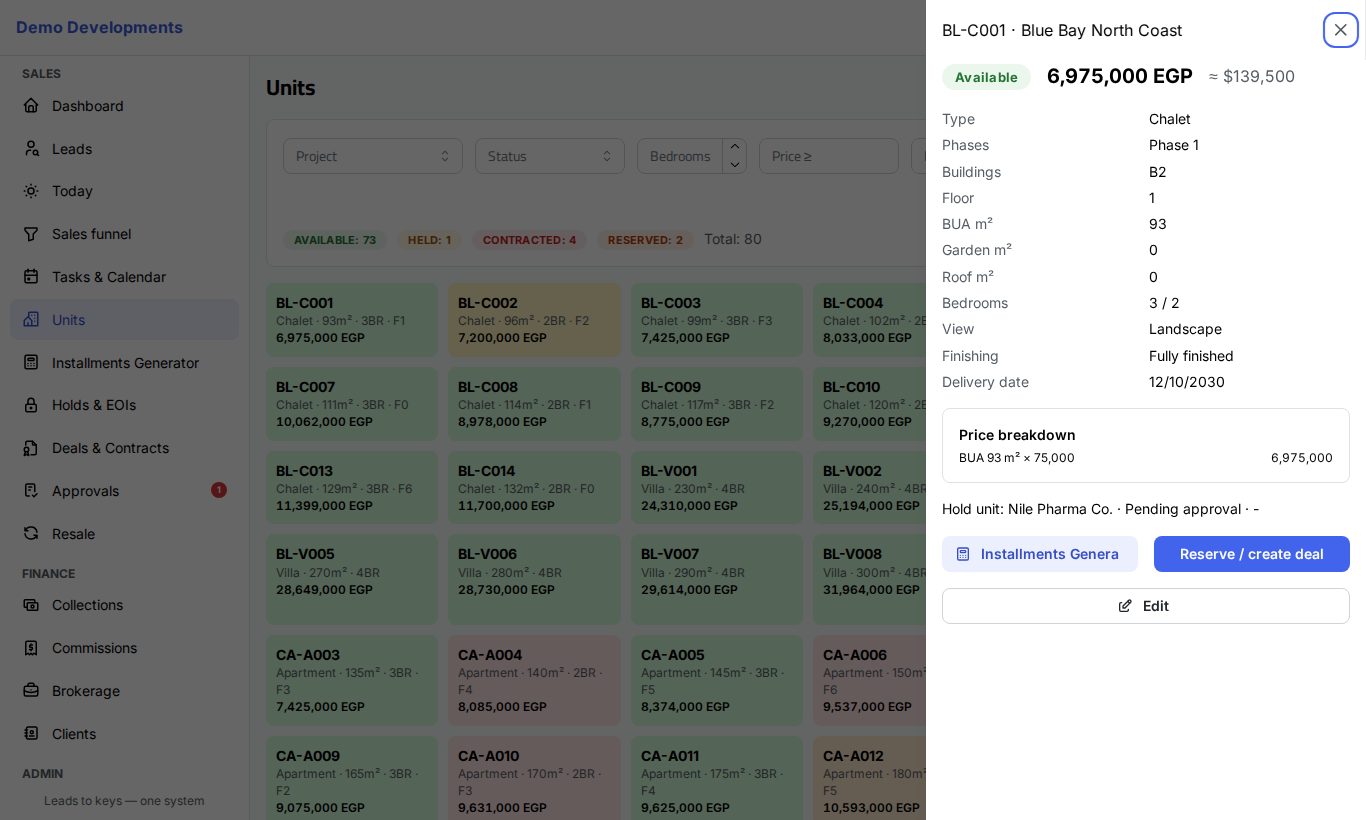Image resolution: width=1366 pixels, height=820 pixels.
Task: Click the pencil icon on the Edit button
Action: click(x=1125, y=606)
